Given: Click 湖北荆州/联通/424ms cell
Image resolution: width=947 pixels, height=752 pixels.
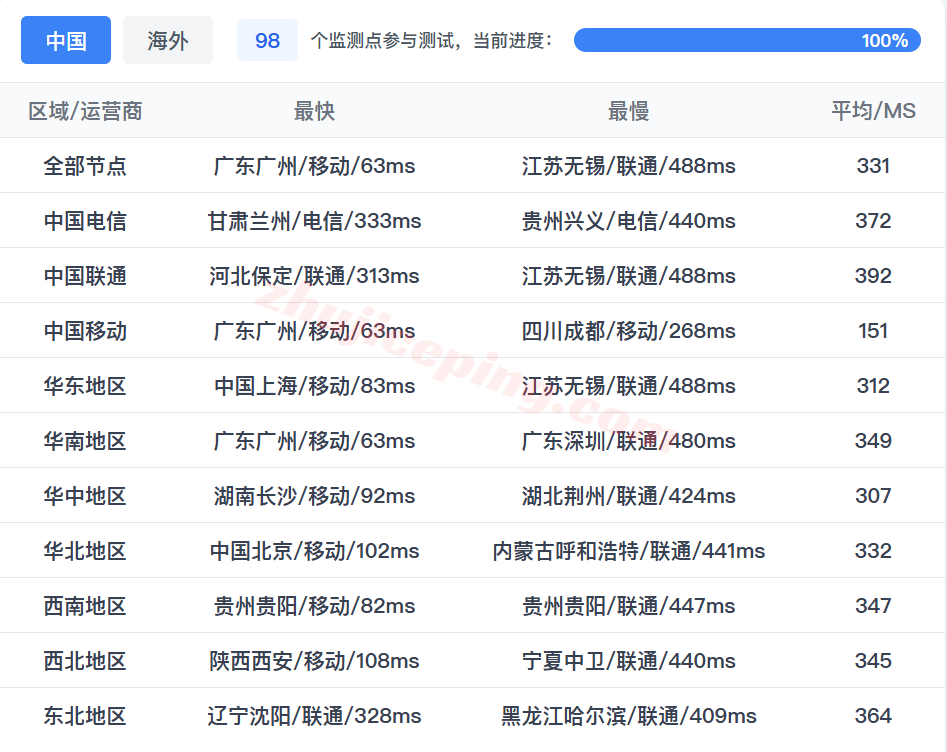Looking at the screenshot, I should tap(628, 495).
